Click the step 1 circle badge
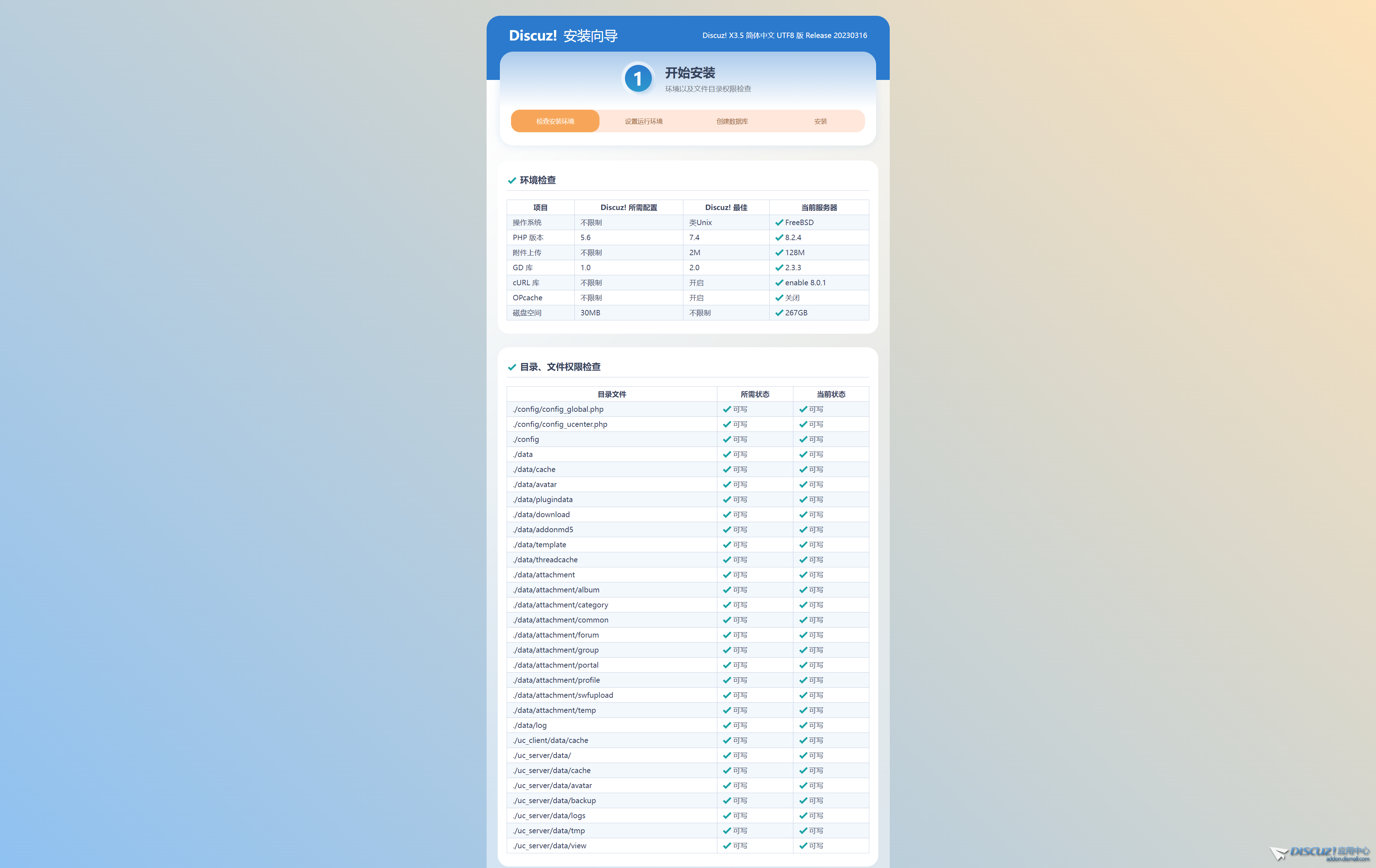The image size is (1376, 868). pos(638,78)
